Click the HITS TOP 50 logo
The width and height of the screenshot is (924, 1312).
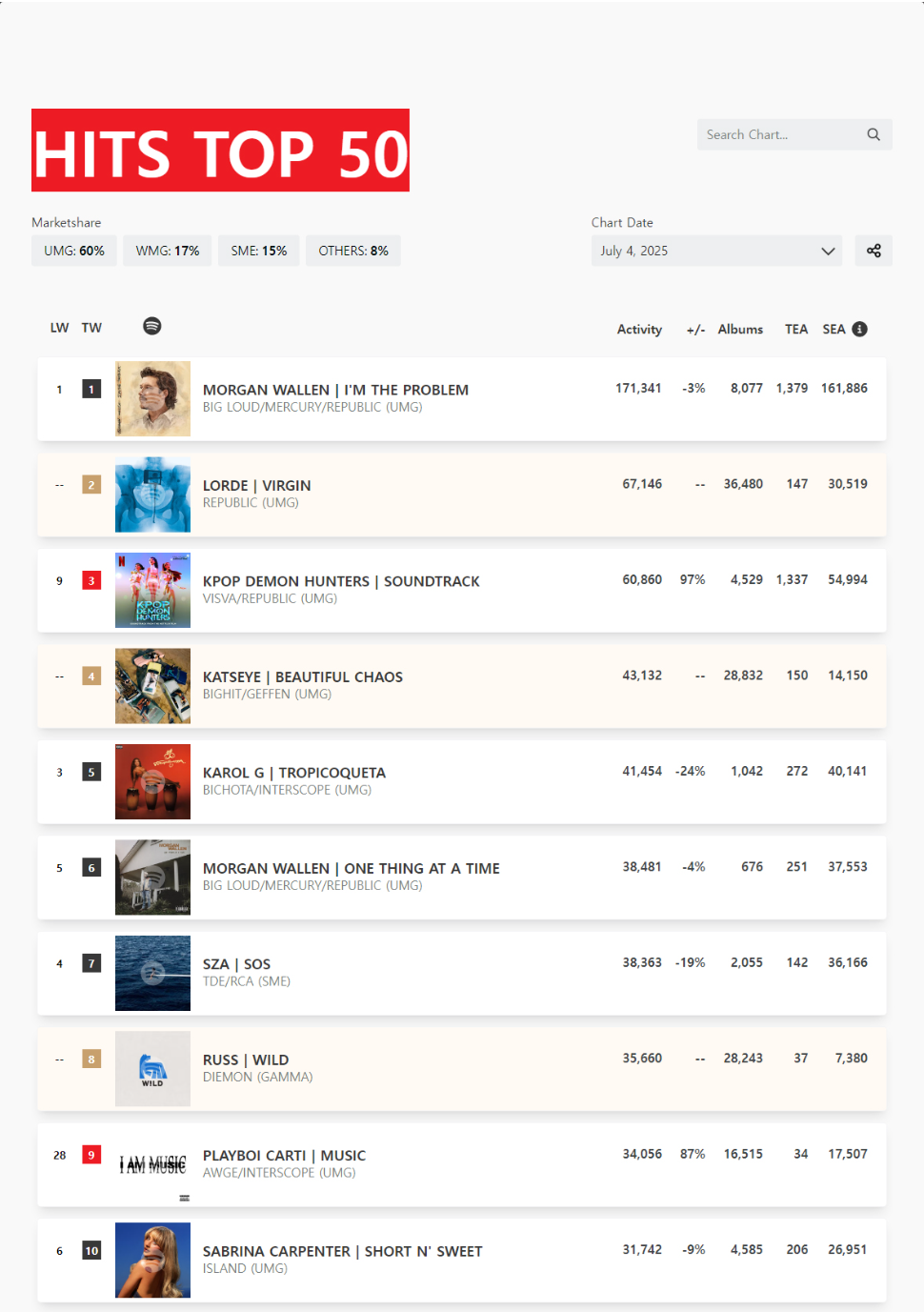pyautogui.click(x=220, y=151)
